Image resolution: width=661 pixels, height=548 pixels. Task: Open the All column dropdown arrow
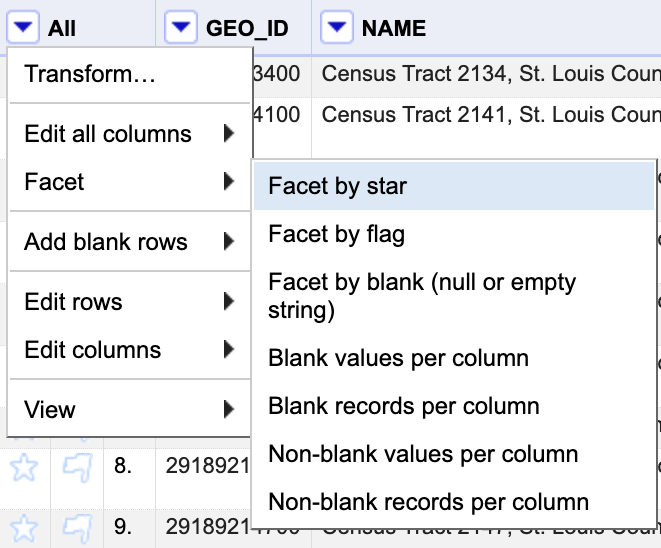click(27, 28)
